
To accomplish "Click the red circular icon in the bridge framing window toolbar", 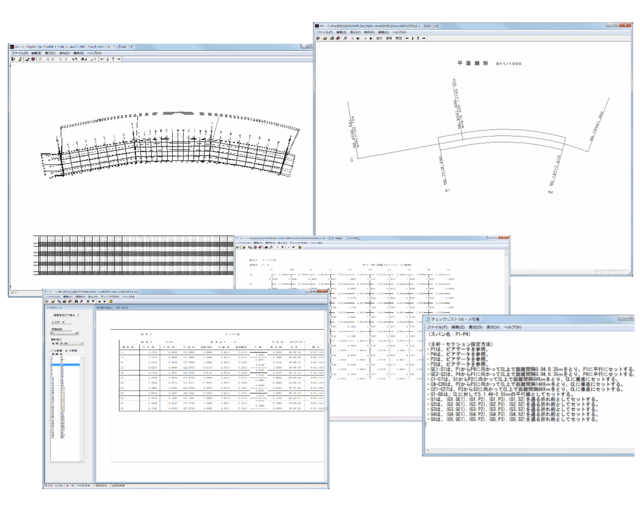I will click(x=33, y=59).
